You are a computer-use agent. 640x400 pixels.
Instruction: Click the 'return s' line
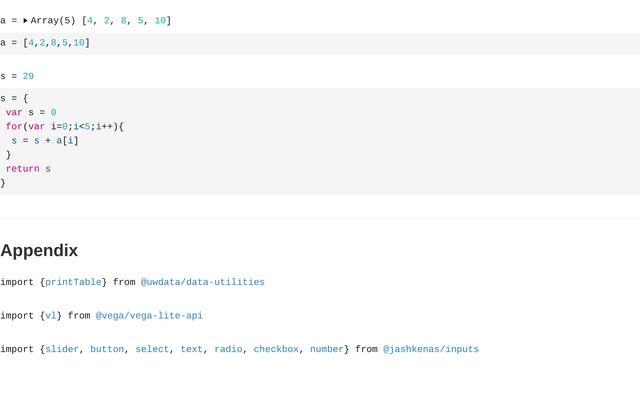28,169
